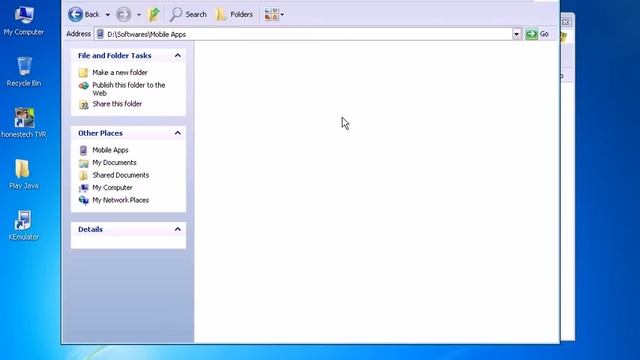The height and width of the screenshot is (360, 640).
Task: Click Share this folder
Action: [x=117, y=104]
